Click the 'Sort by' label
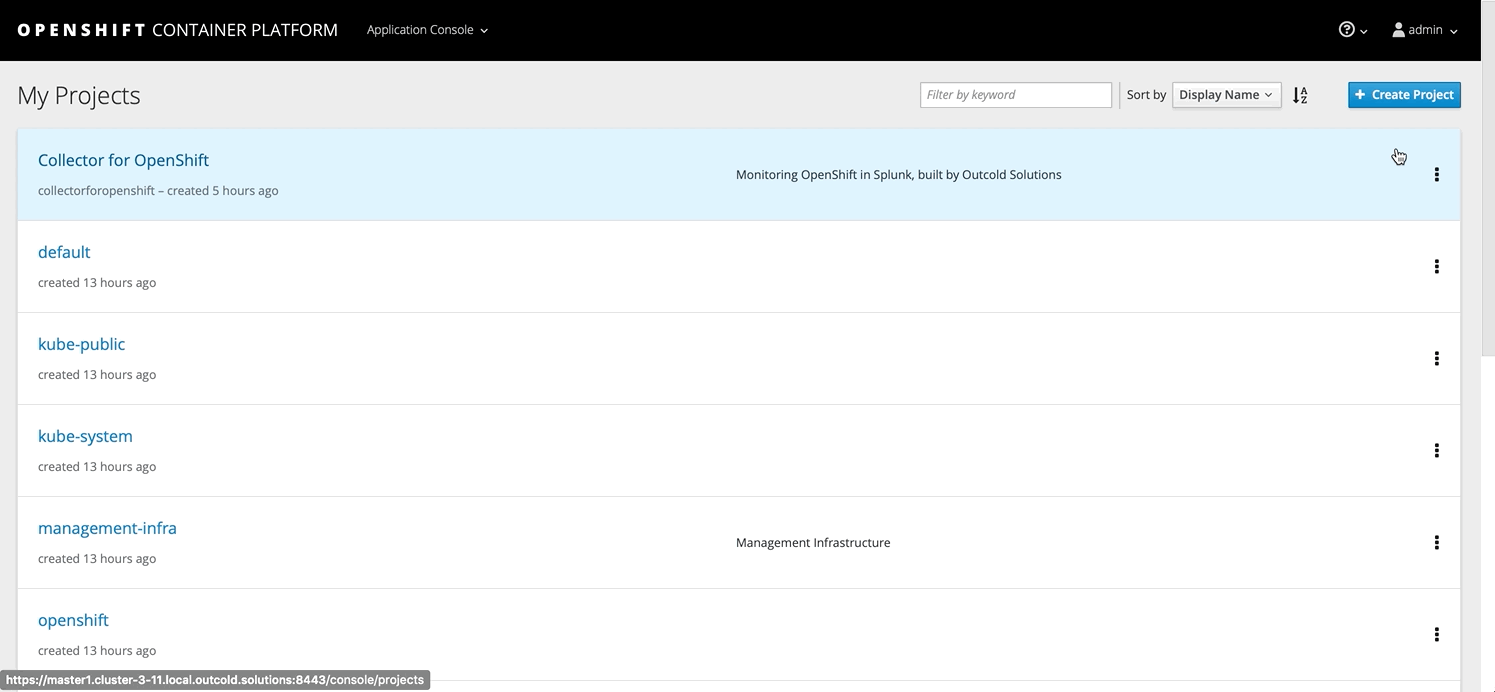1495x692 pixels. (x=1146, y=95)
